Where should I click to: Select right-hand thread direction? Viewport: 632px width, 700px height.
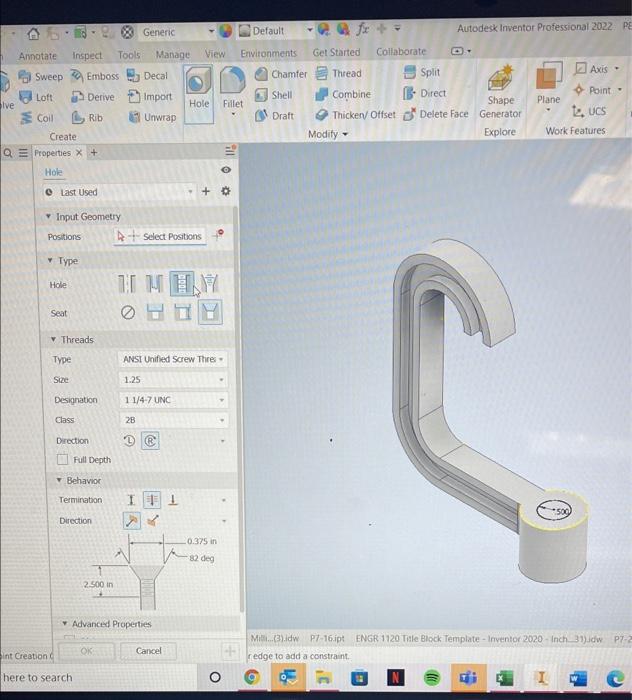tap(150, 441)
